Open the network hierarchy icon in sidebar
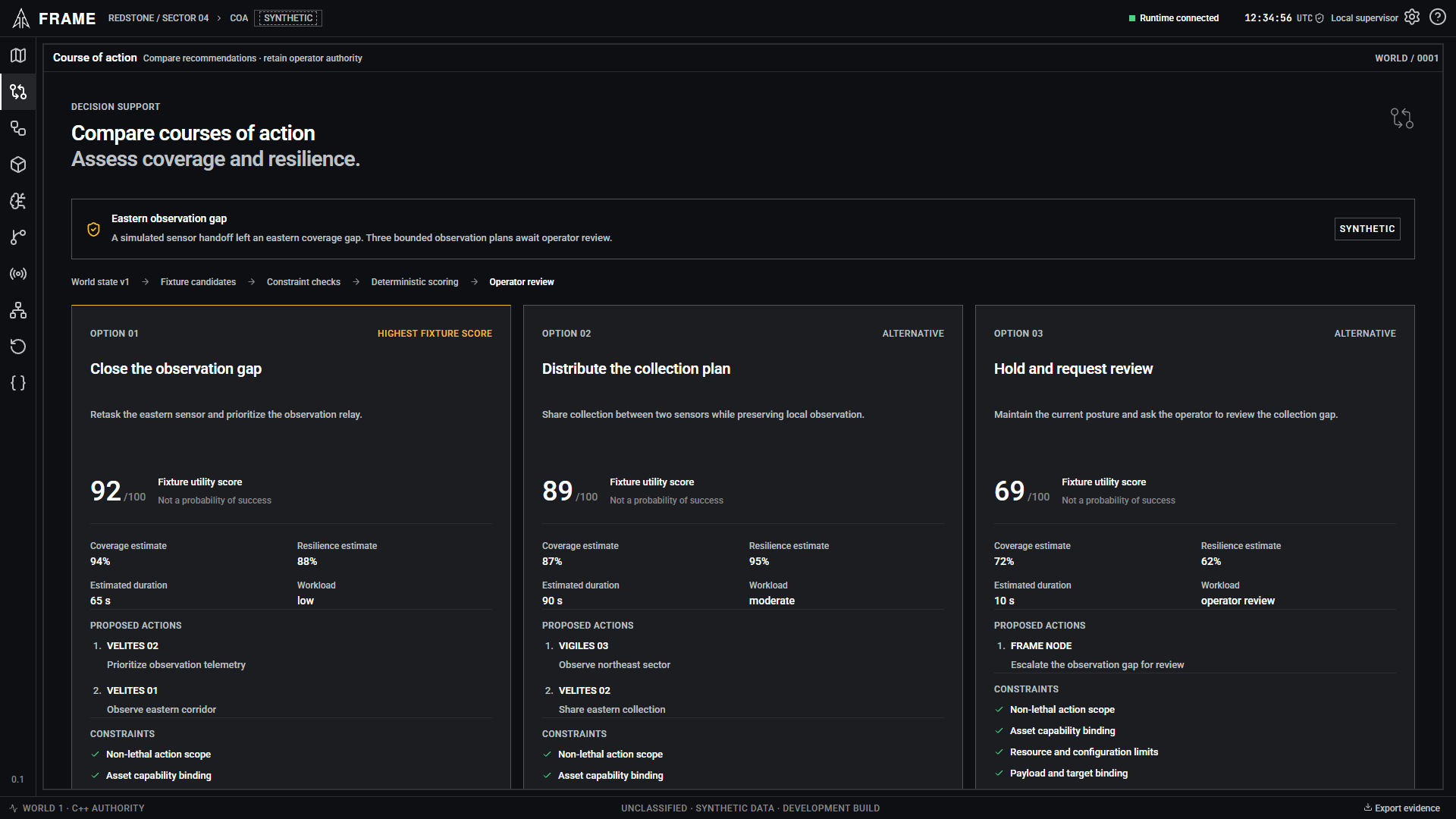The image size is (1456, 819). (18, 310)
